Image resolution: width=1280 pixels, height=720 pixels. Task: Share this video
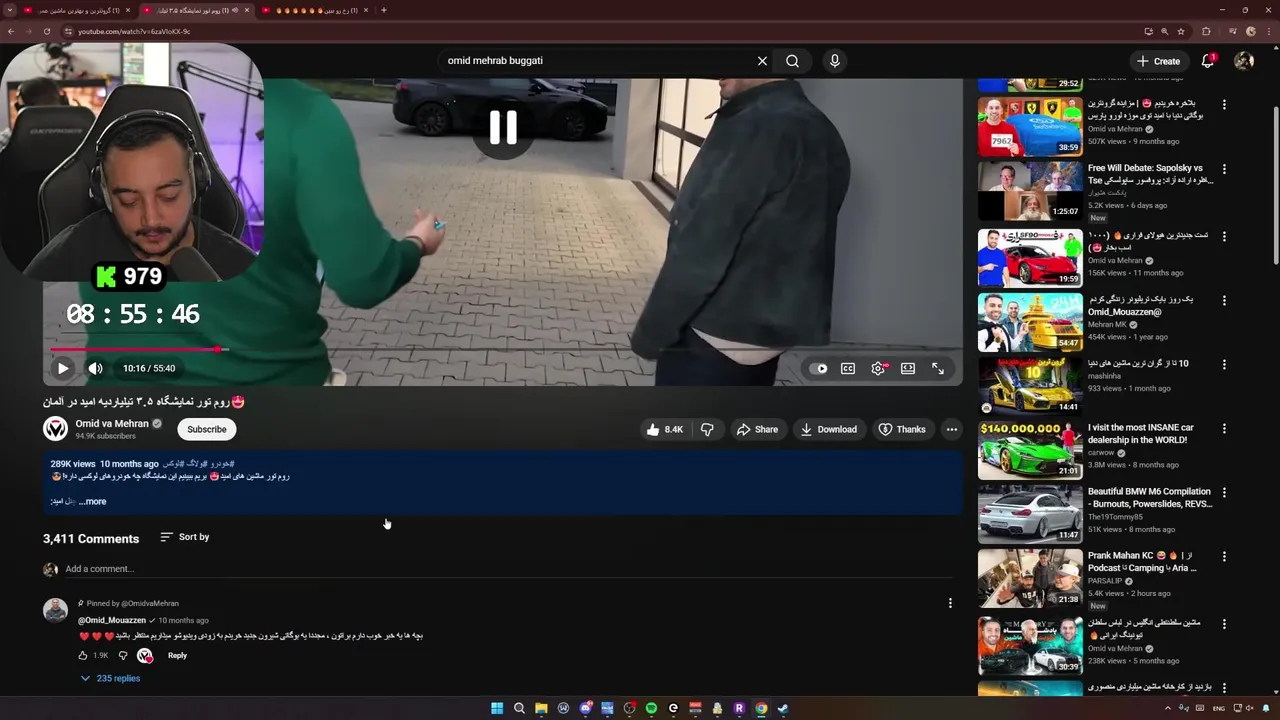click(x=757, y=429)
